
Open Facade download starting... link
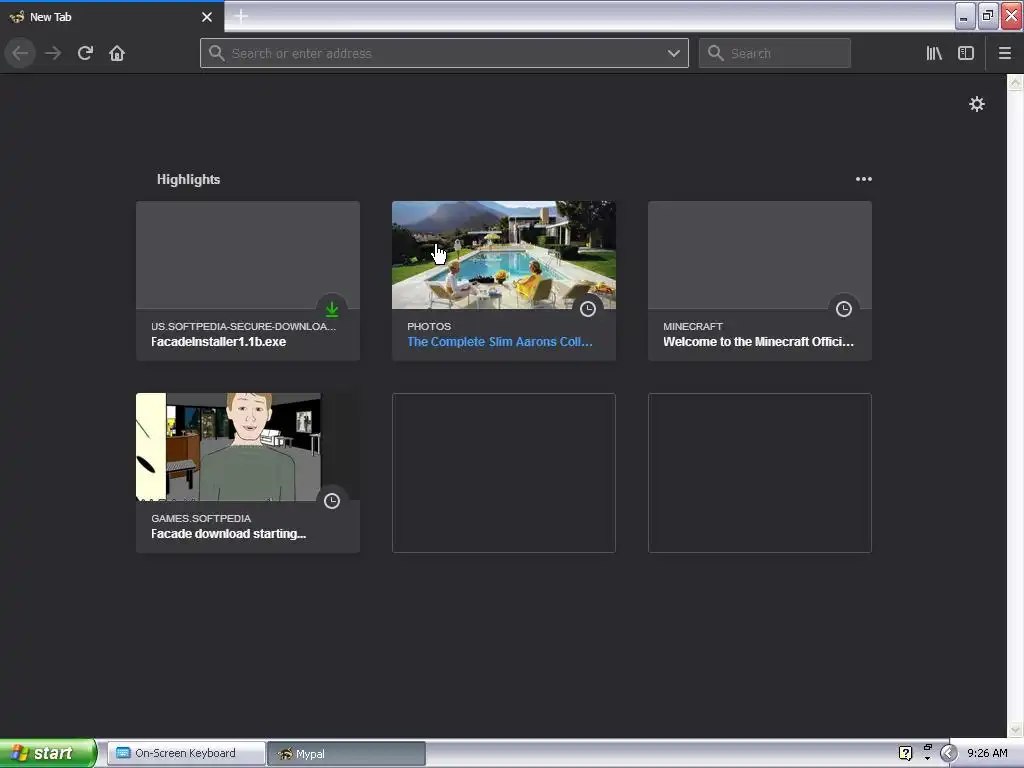(x=229, y=534)
